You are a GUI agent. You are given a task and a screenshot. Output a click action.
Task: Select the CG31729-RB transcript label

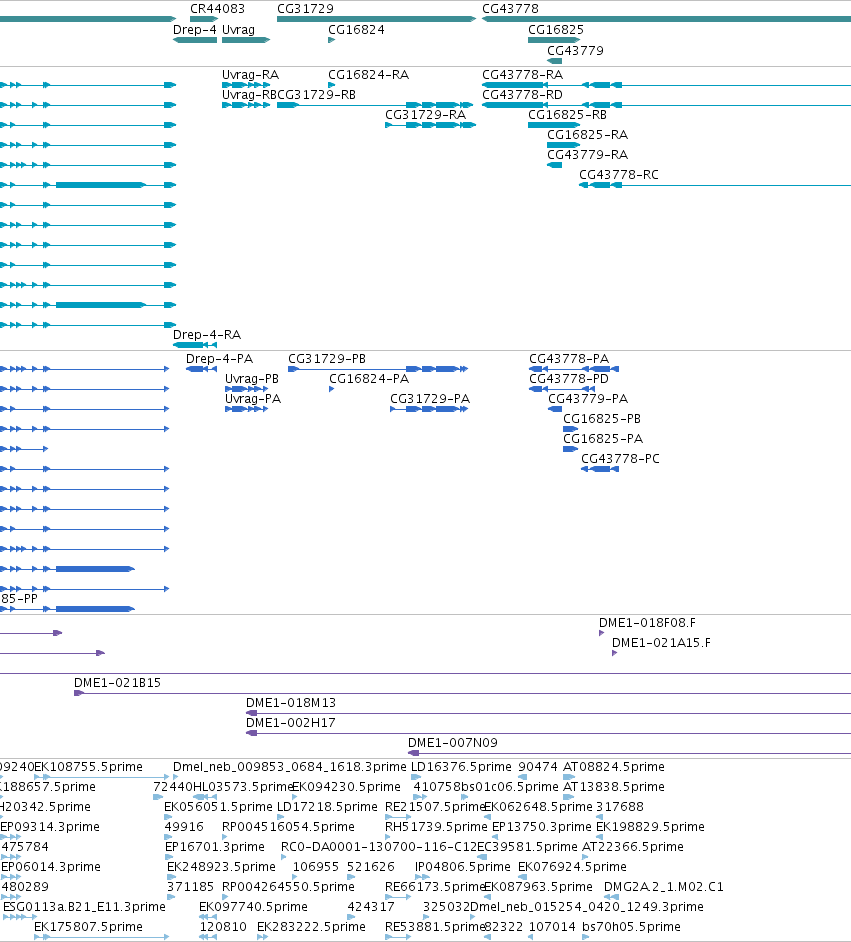point(316,94)
